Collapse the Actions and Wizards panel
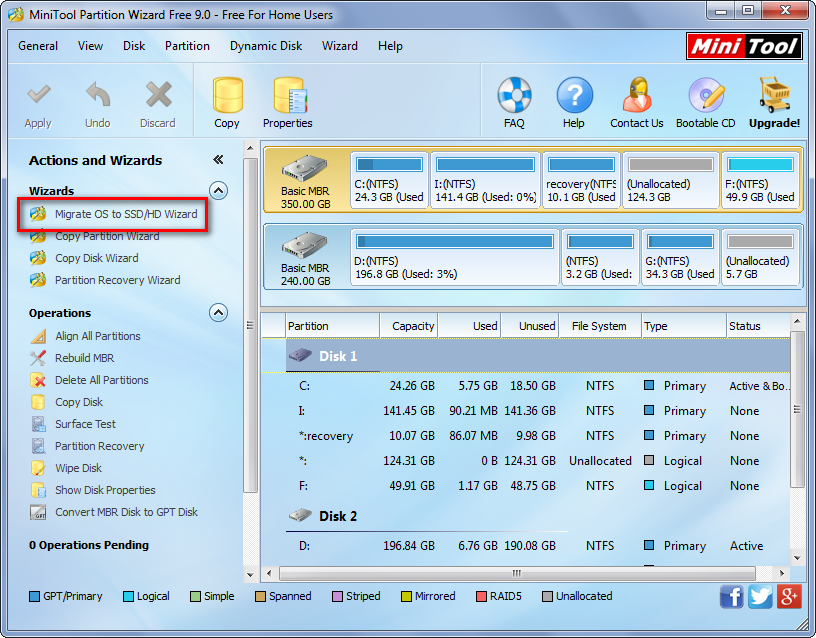 [219, 160]
